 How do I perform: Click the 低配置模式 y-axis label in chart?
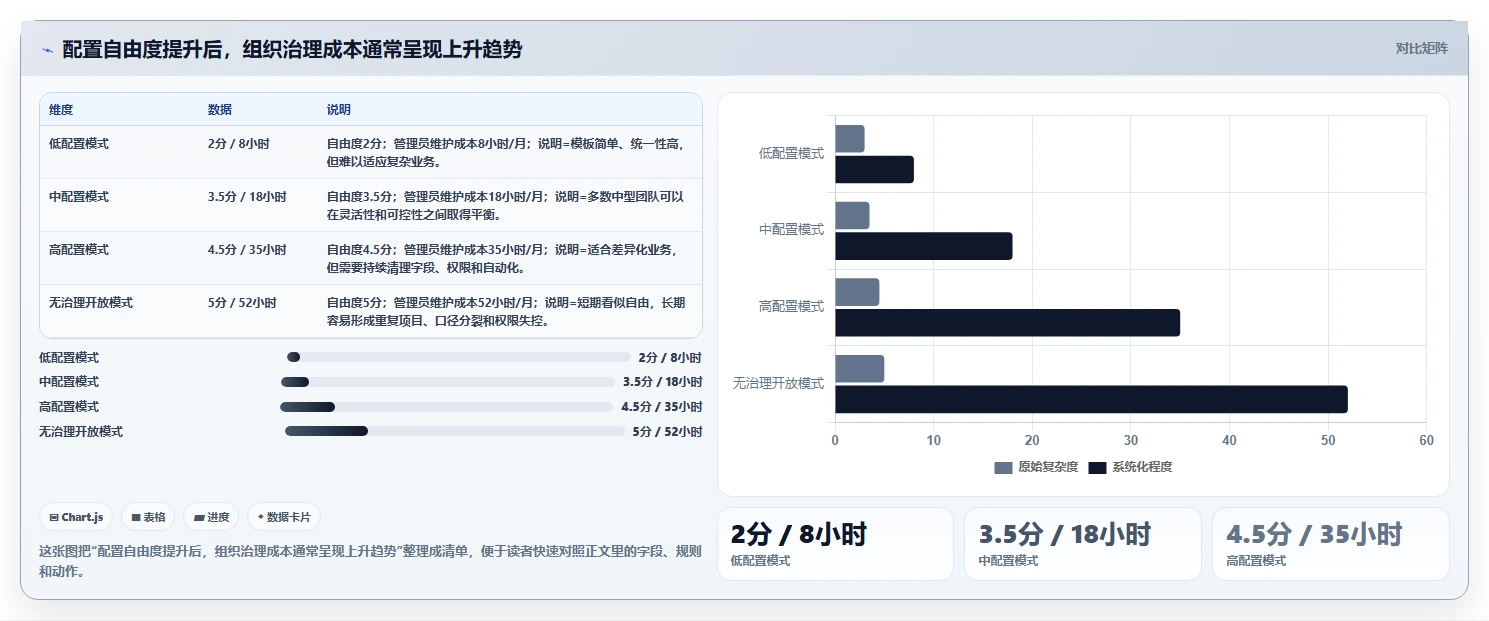coord(791,153)
